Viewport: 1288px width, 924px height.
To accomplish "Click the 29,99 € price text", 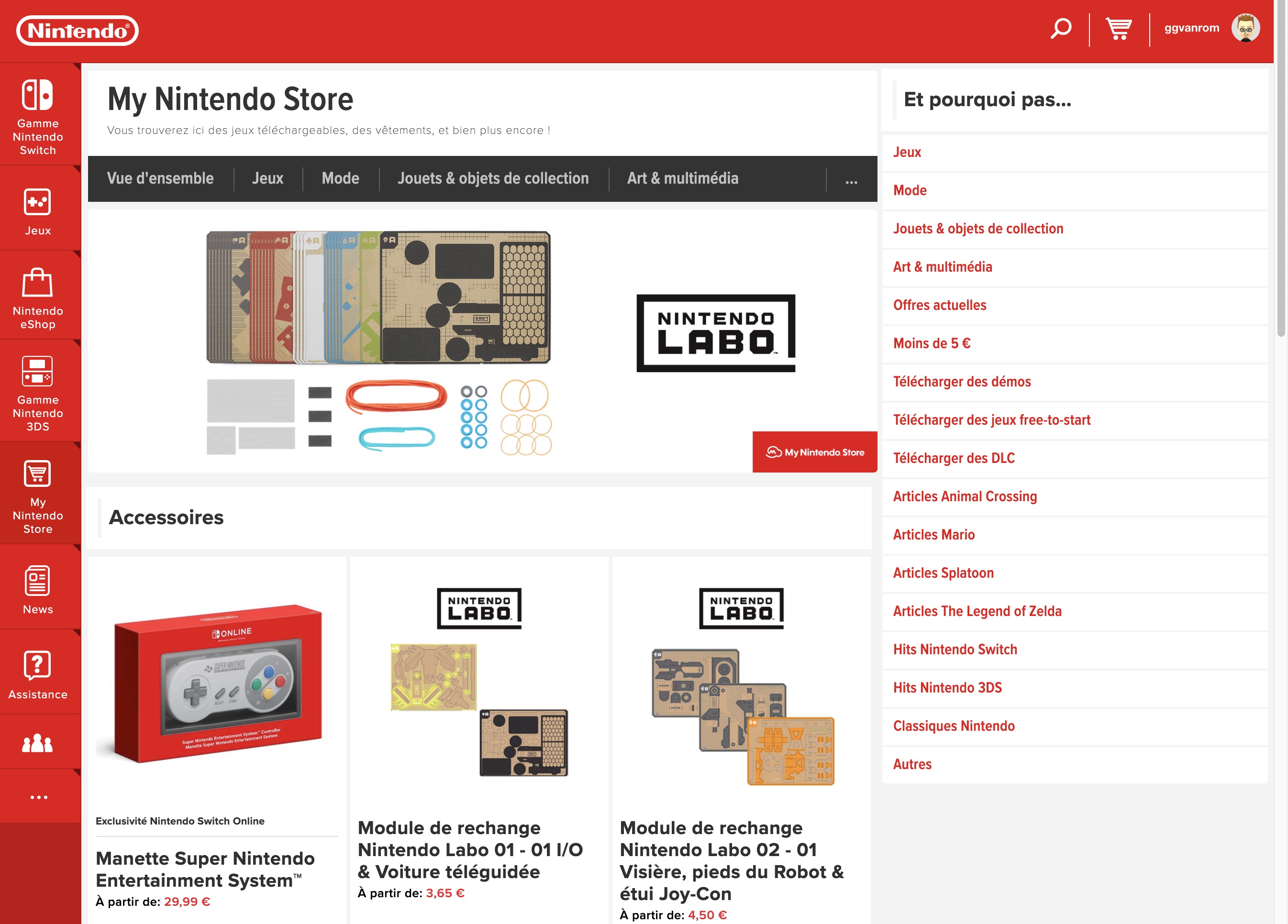I will (x=187, y=902).
